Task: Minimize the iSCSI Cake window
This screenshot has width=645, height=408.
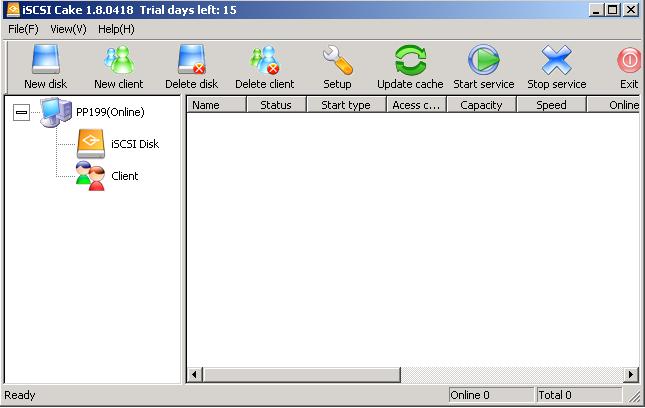Action: (596, 9)
